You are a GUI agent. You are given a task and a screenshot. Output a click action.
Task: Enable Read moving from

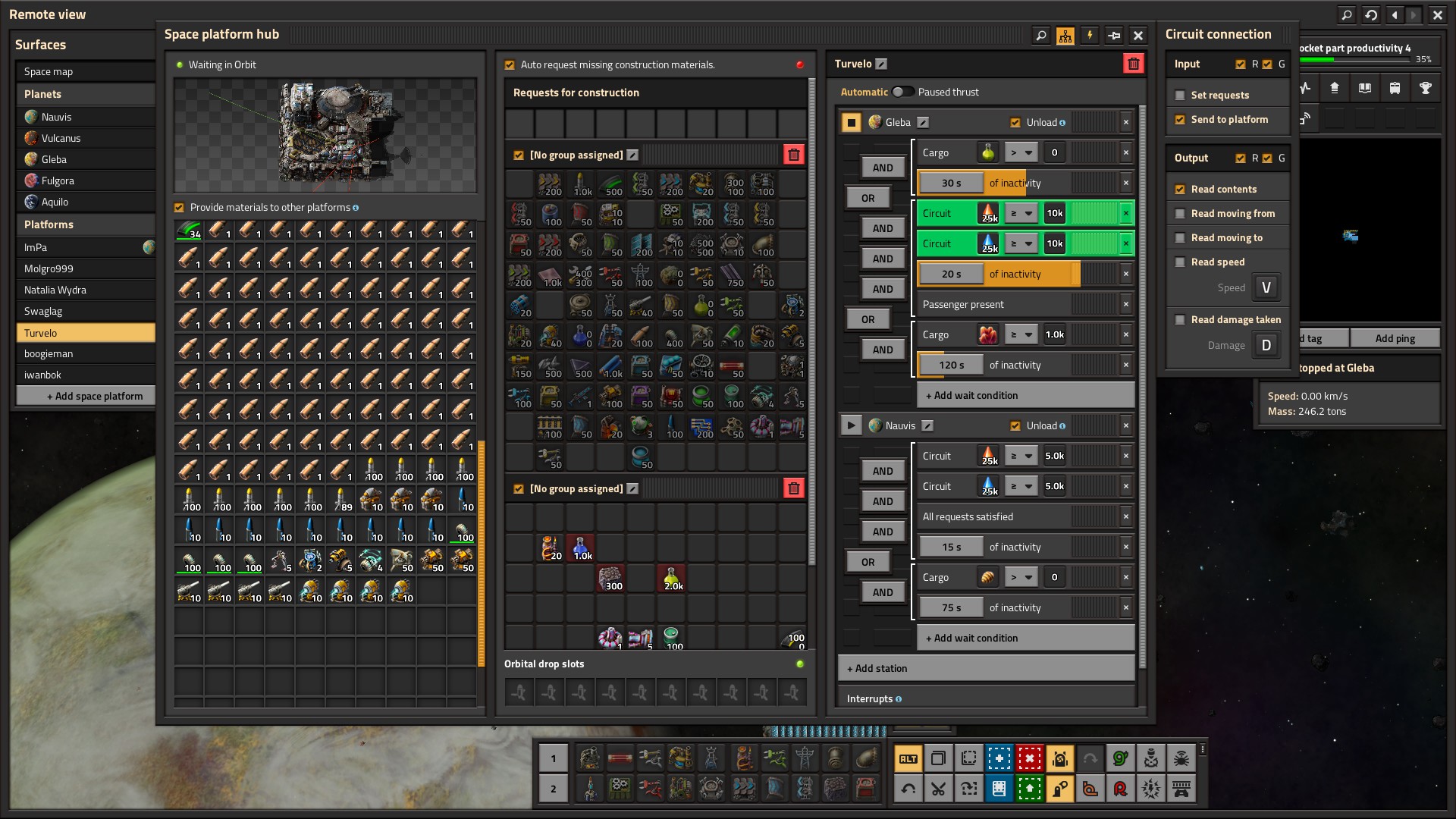1180,214
